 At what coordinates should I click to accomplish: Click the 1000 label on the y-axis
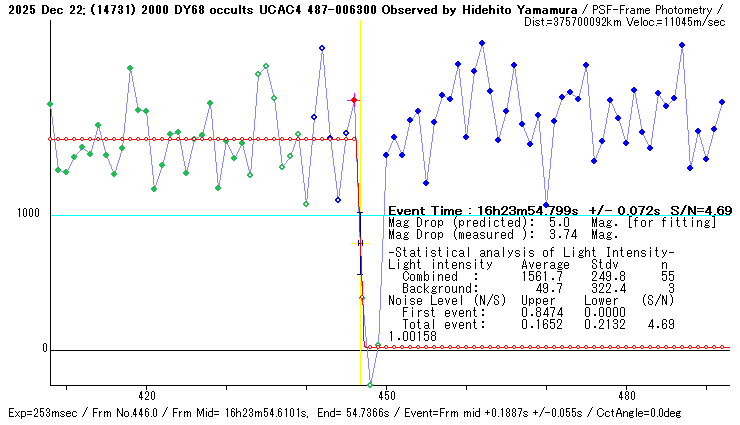(28, 214)
